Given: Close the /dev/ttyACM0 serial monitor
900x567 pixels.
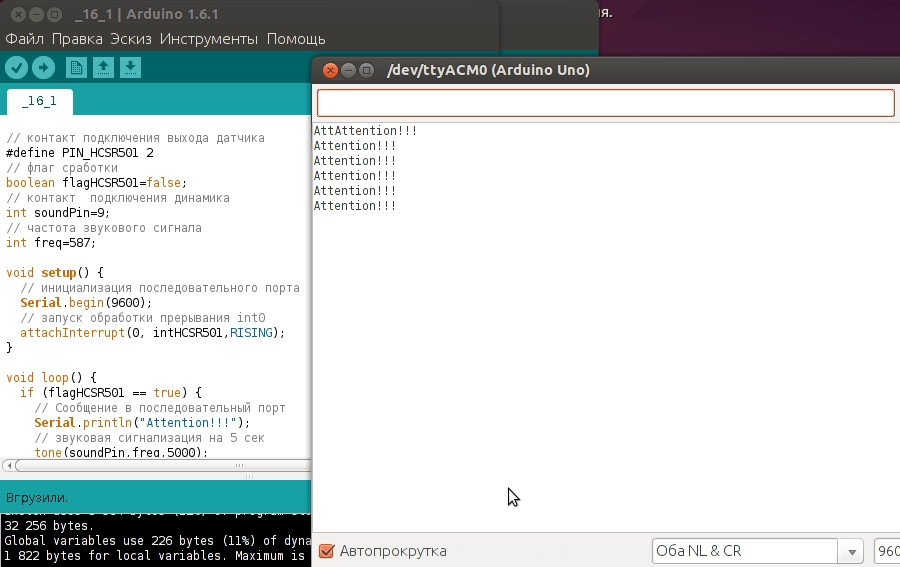Looking at the screenshot, I should 330,70.
